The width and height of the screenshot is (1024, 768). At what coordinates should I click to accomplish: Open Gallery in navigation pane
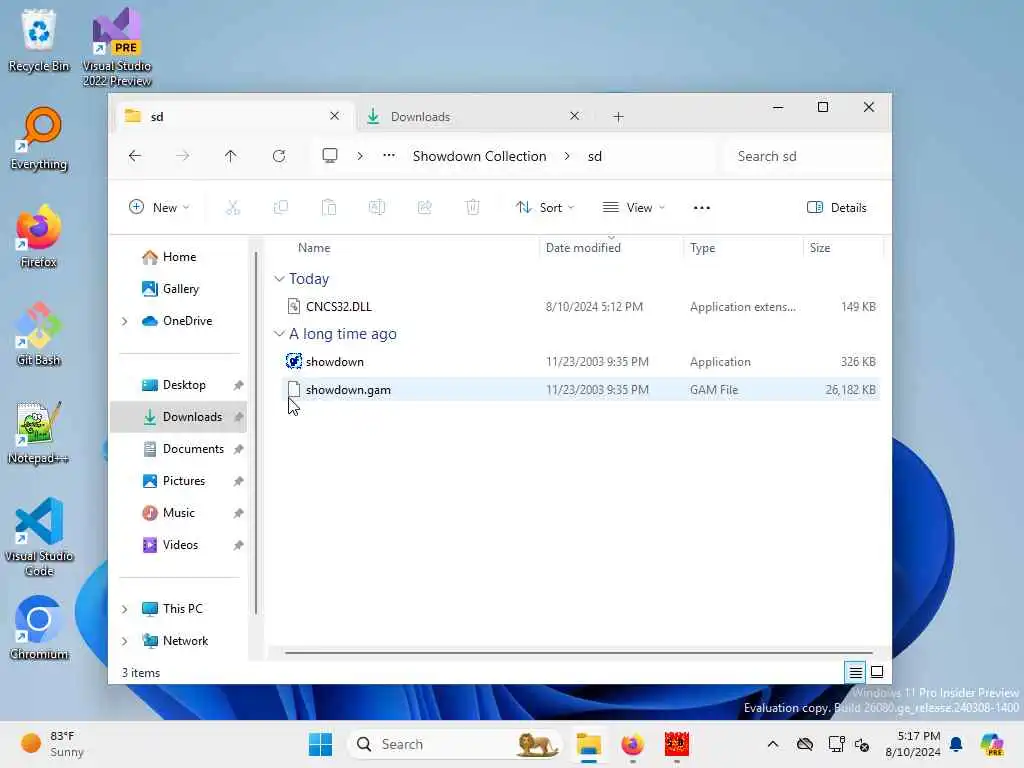180,289
